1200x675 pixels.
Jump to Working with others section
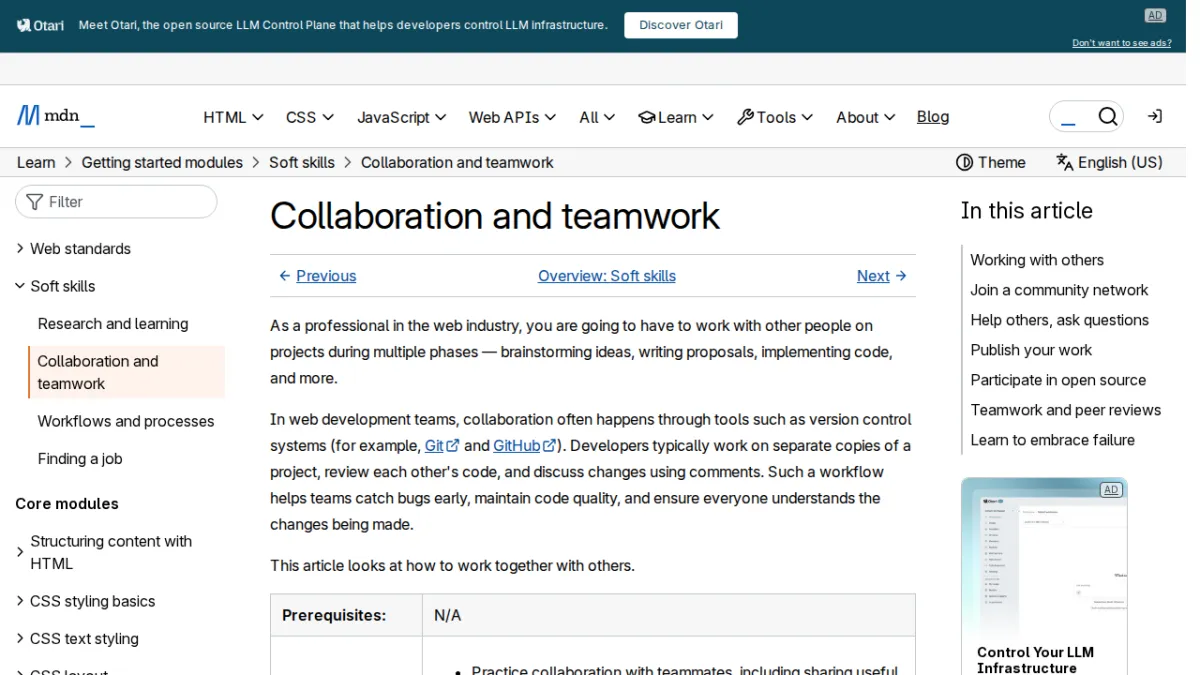click(1037, 260)
